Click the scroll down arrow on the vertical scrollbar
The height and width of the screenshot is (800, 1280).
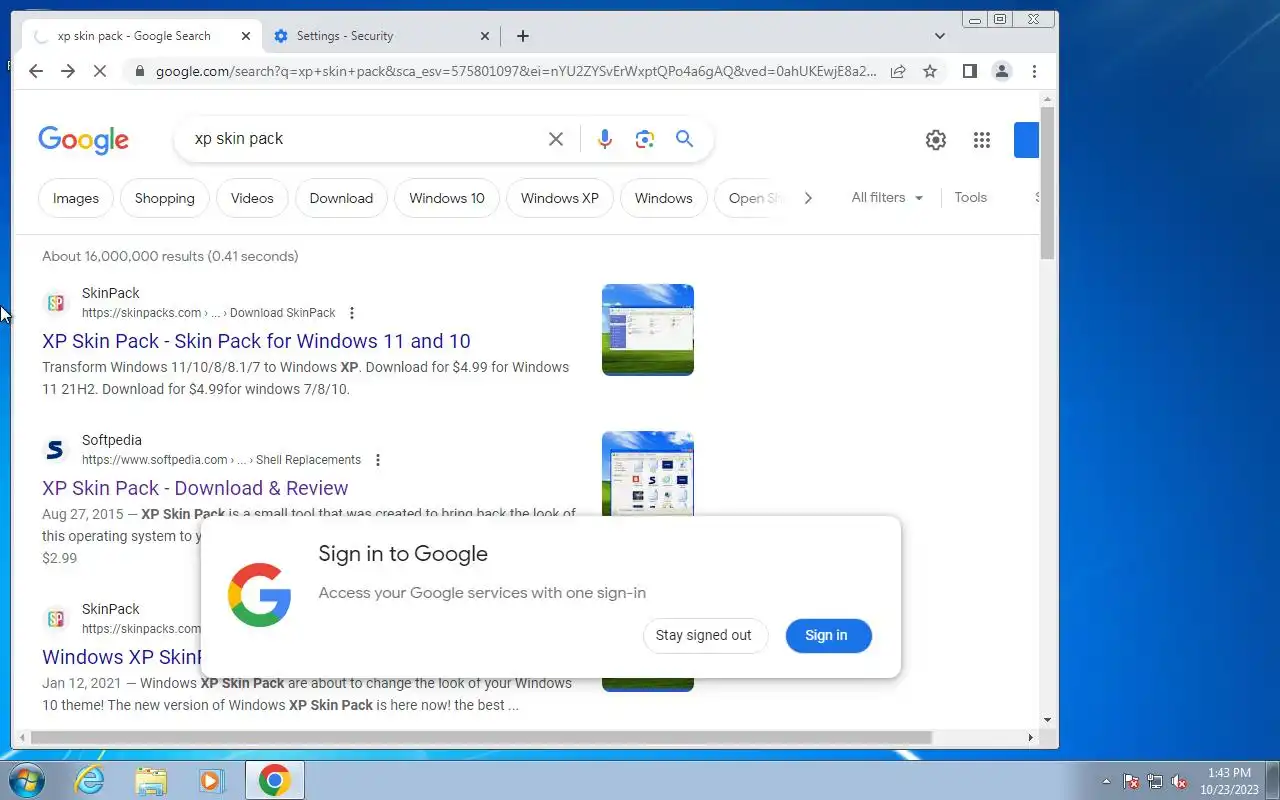pos(1047,720)
